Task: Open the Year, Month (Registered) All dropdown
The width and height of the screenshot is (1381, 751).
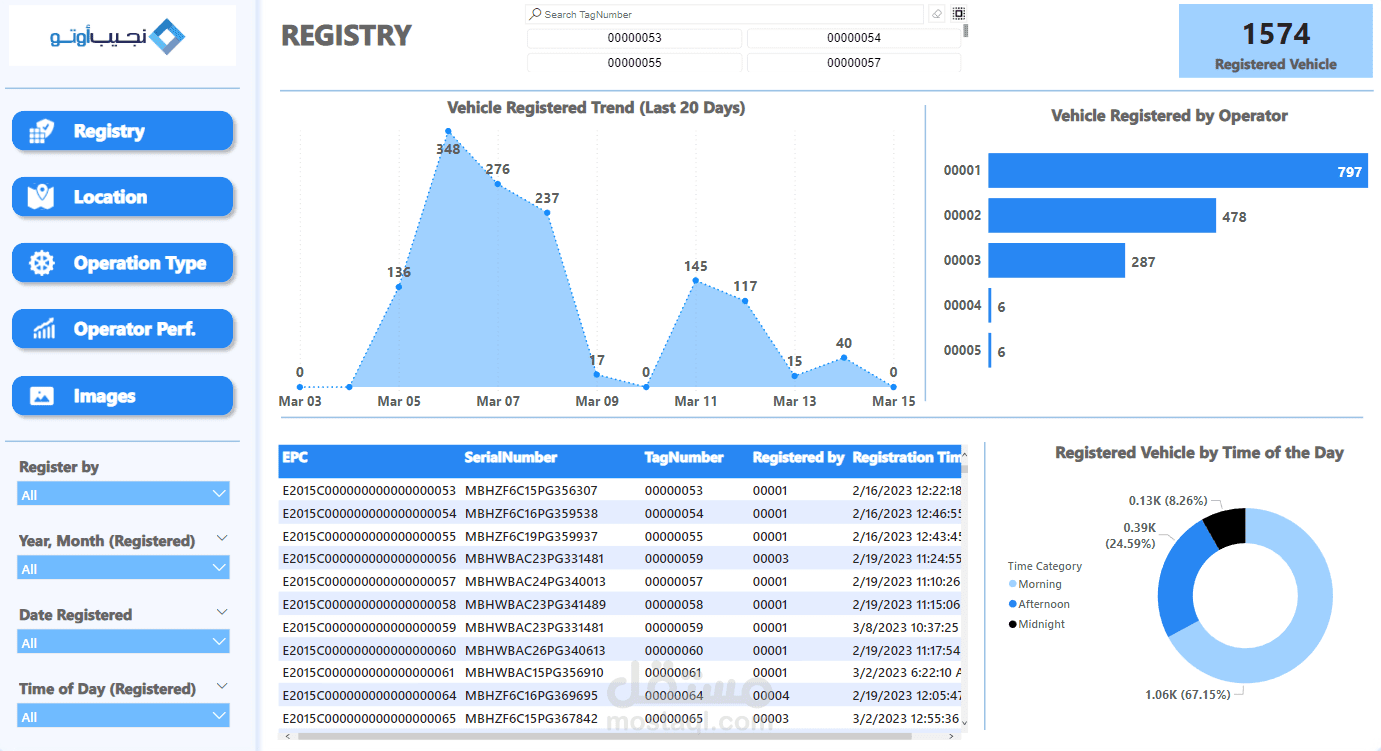Action: (x=123, y=568)
